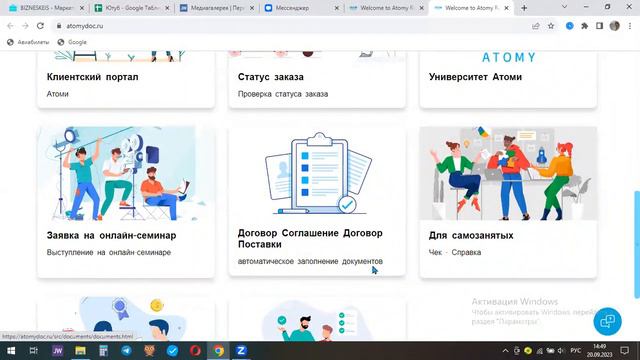The width and height of the screenshot is (640, 360).
Task: Click 'Выступление на онлайн-семинаре' text
Action: tap(109, 252)
